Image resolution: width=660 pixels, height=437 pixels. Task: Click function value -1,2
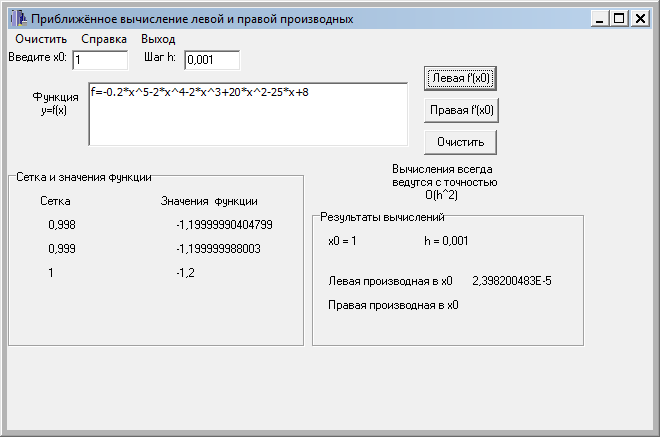pyautogui.click(x=186, y=273)
